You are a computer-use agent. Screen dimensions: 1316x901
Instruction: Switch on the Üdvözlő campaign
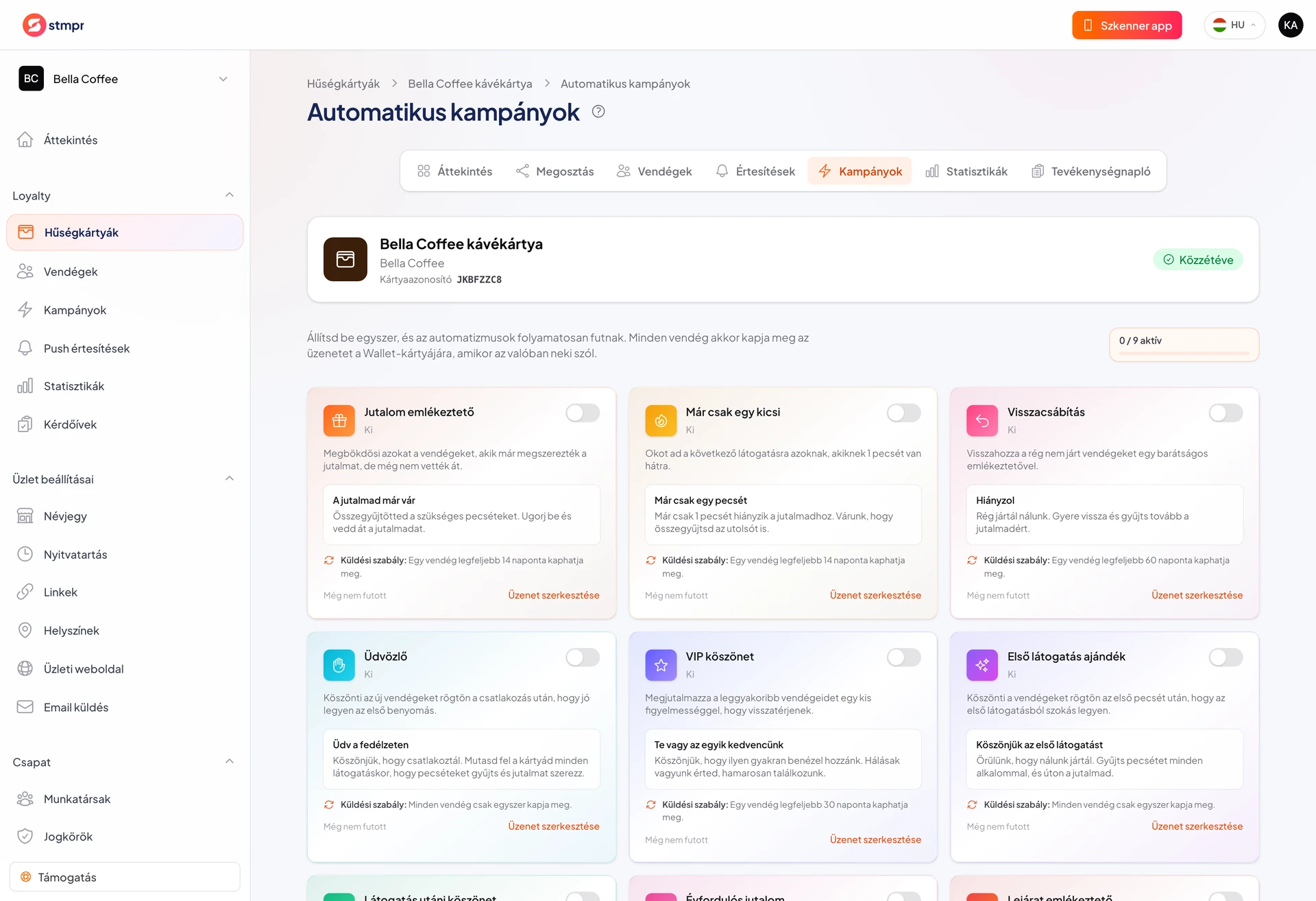583,657
